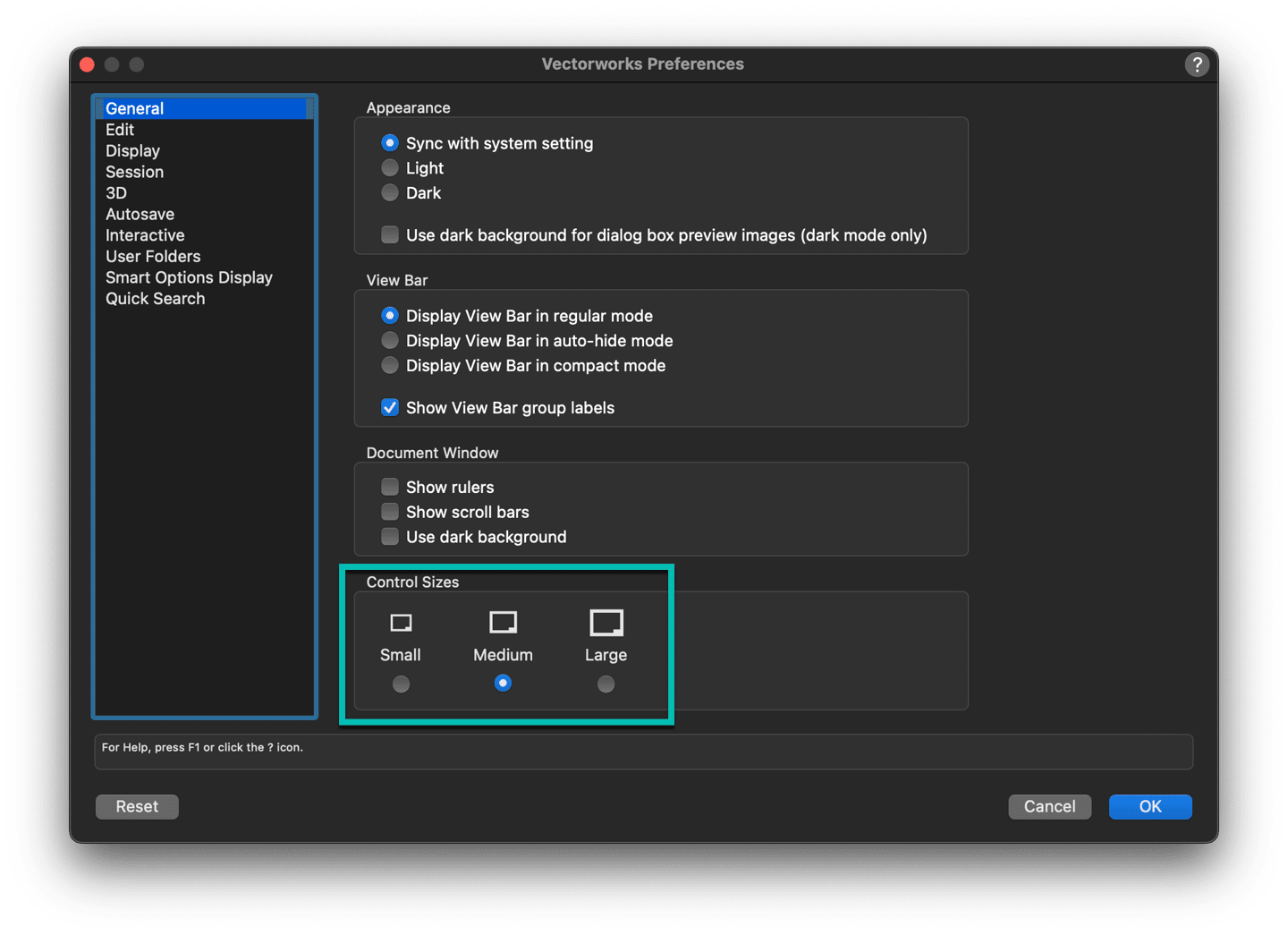Viewport: 1288px width, 935px height.
Task: Click the Small control size icon
Action: pos(401,623)
